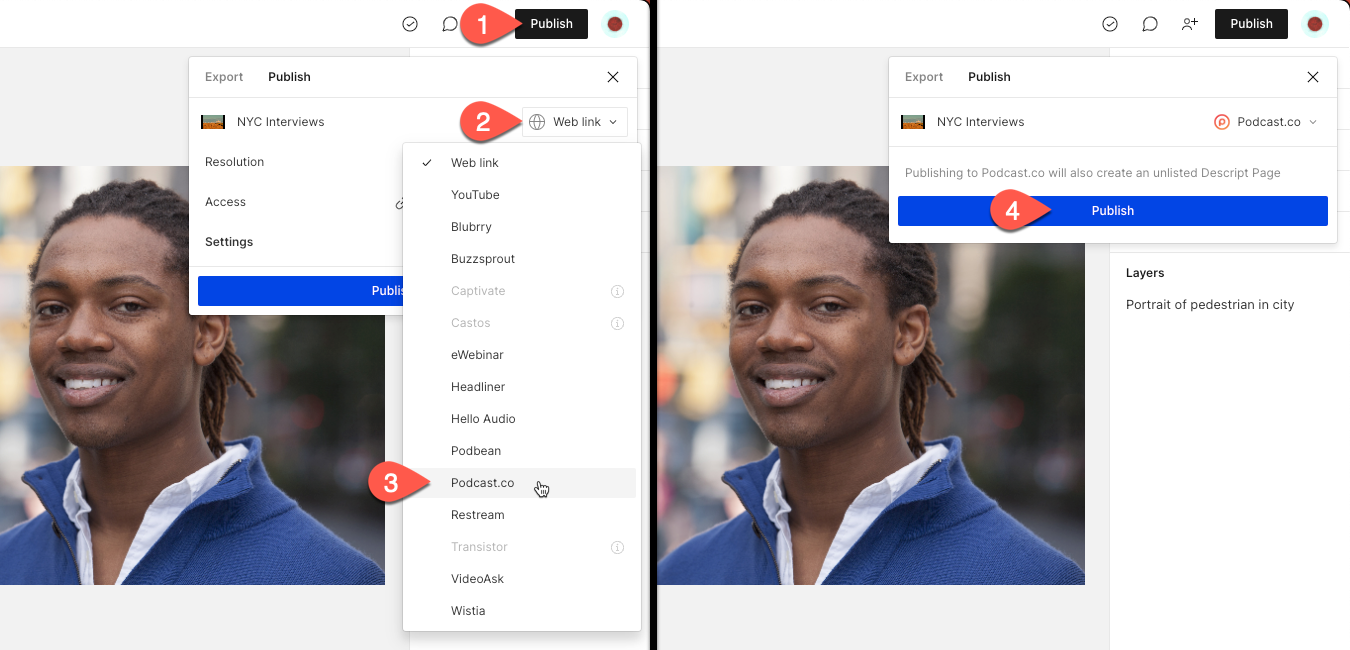Choose Podbean from destination list
The image size is (1350, 650).
(521, 451)
